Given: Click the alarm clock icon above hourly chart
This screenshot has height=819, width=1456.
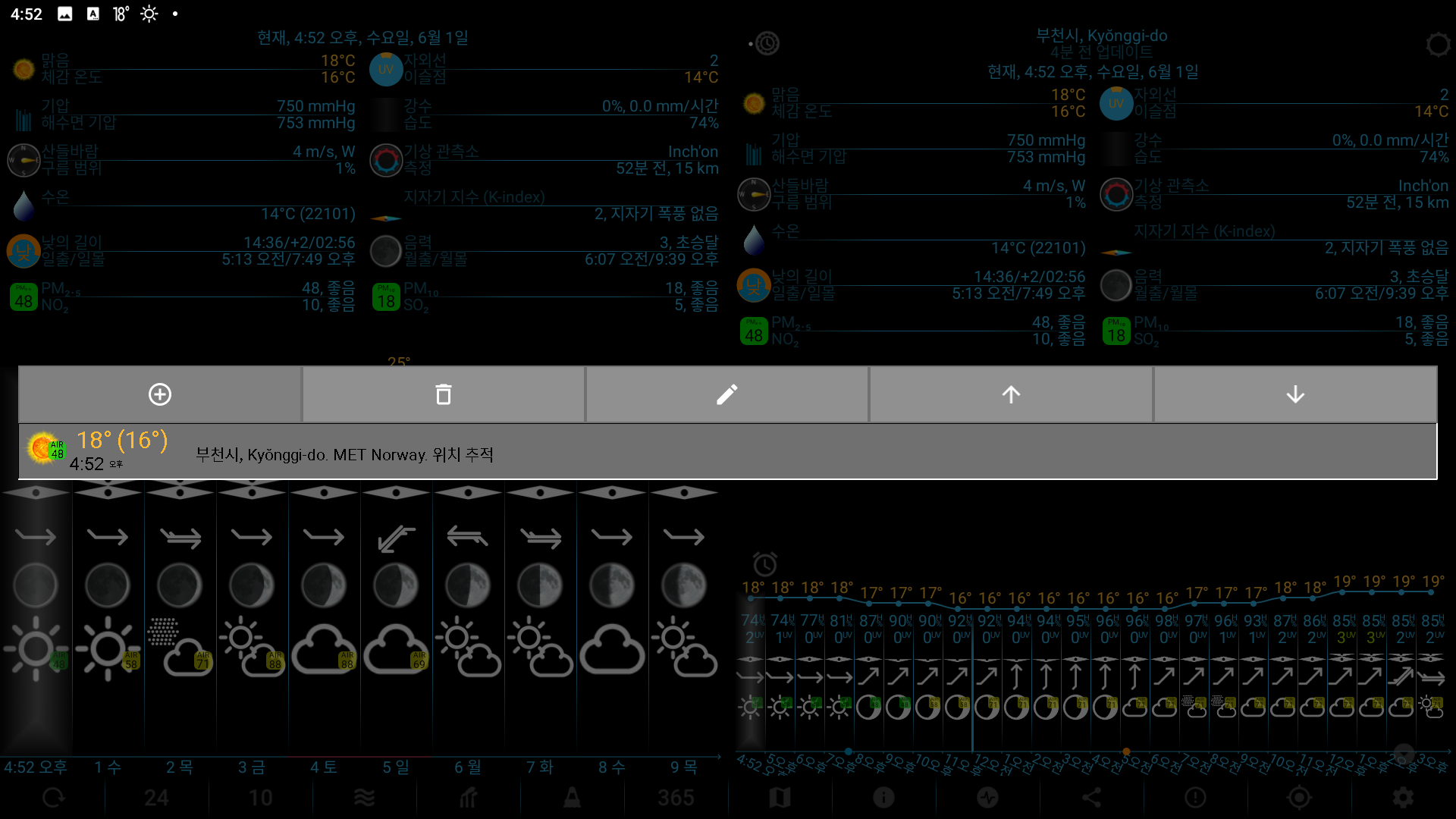Looking at the screenshot, I should click(764, 564).
